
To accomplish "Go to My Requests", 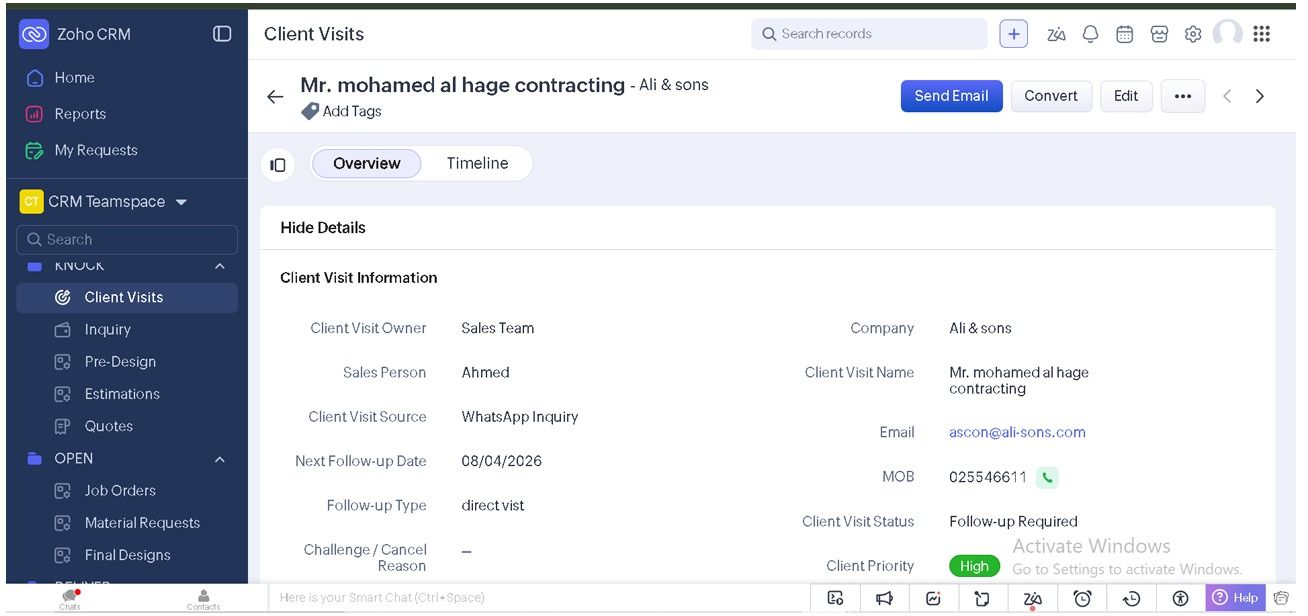I will click(x=96, y=150).
